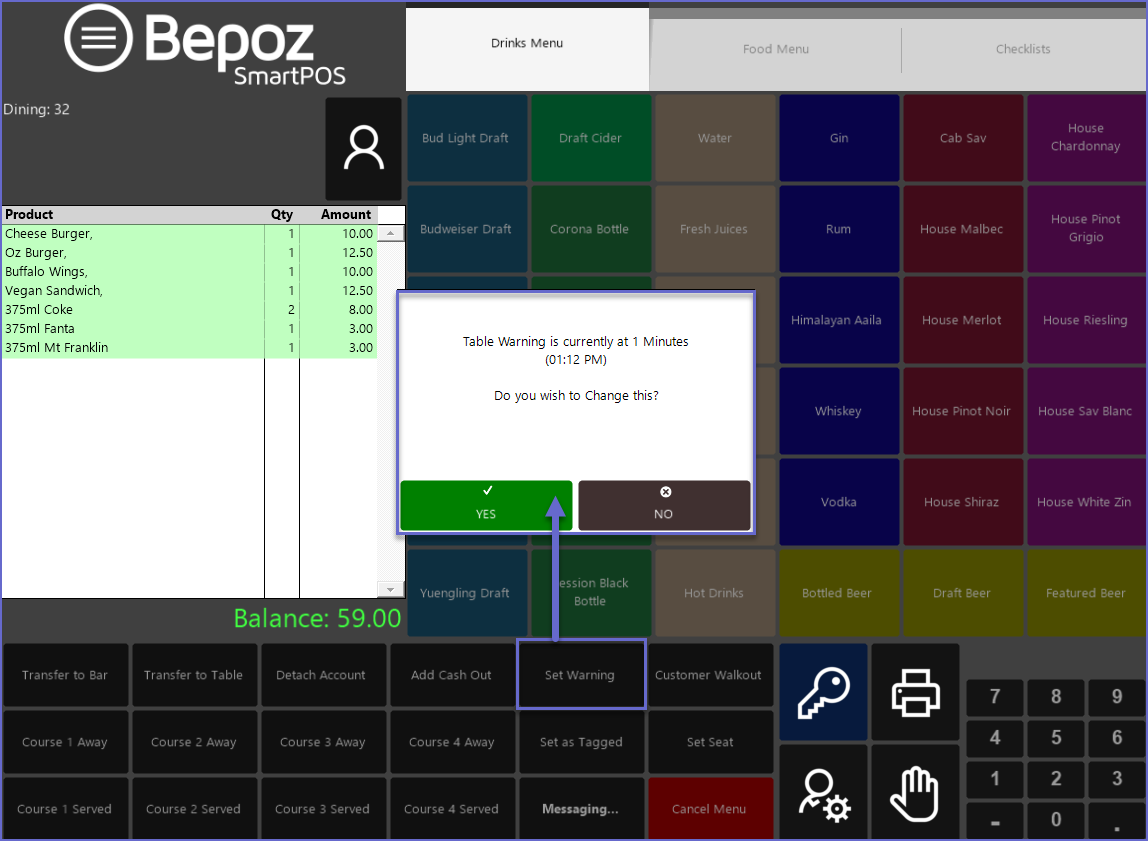Click the user settings gear icon
This screenshot has width=1148, height=841.
[823, 794]
